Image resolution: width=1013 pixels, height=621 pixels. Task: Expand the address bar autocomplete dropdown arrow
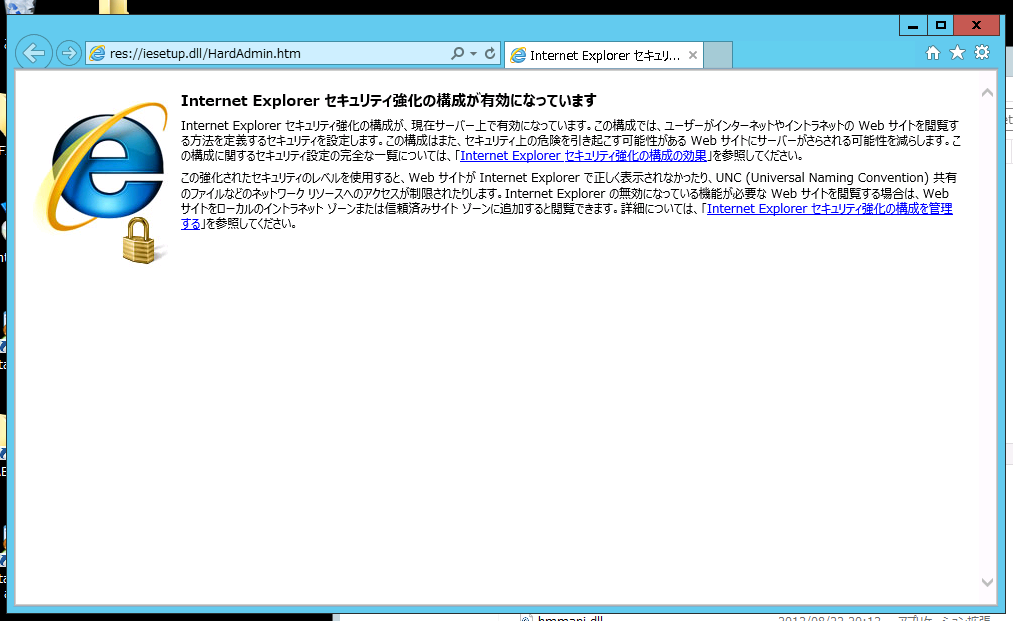474,54
